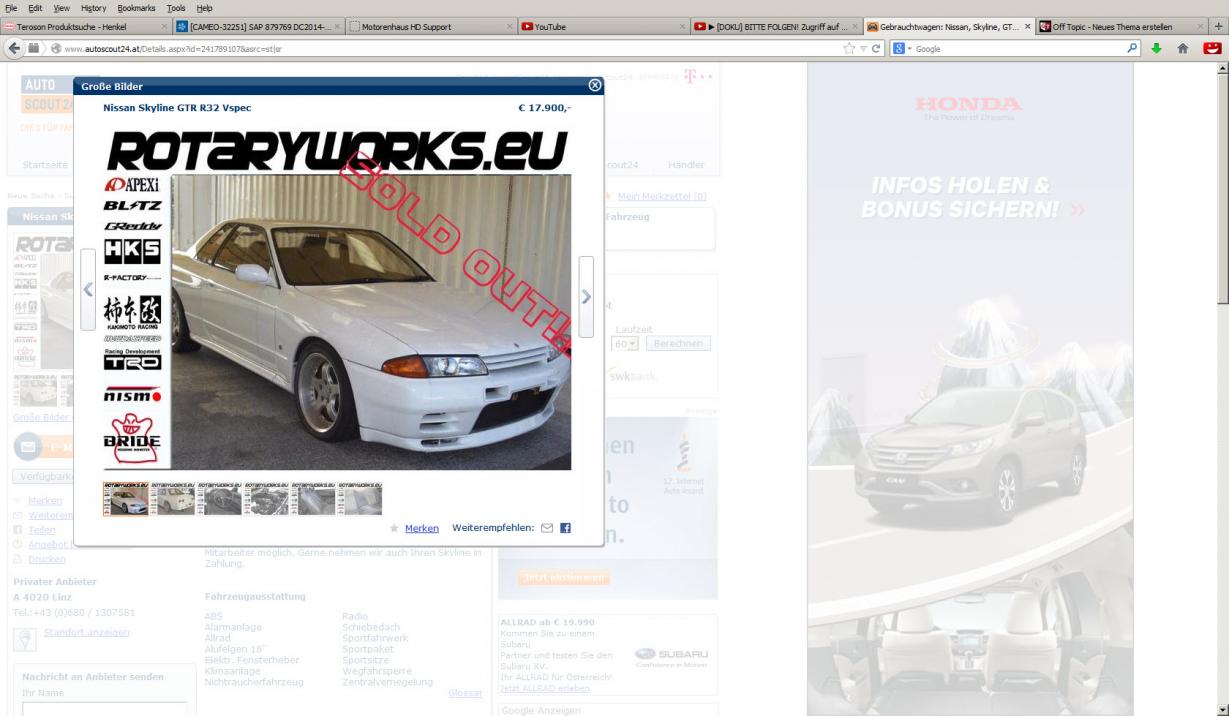1229x716 pixels.
Task: Reload the page using the refresh icon
Action: point(874,48)
